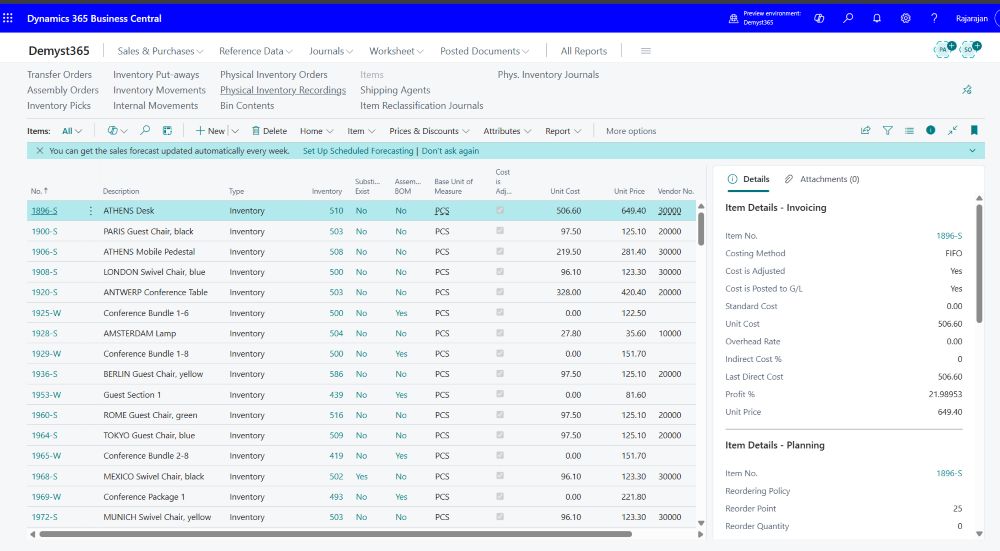Open the settings gear
This screenshot has width=1000, height=551.
906,18
